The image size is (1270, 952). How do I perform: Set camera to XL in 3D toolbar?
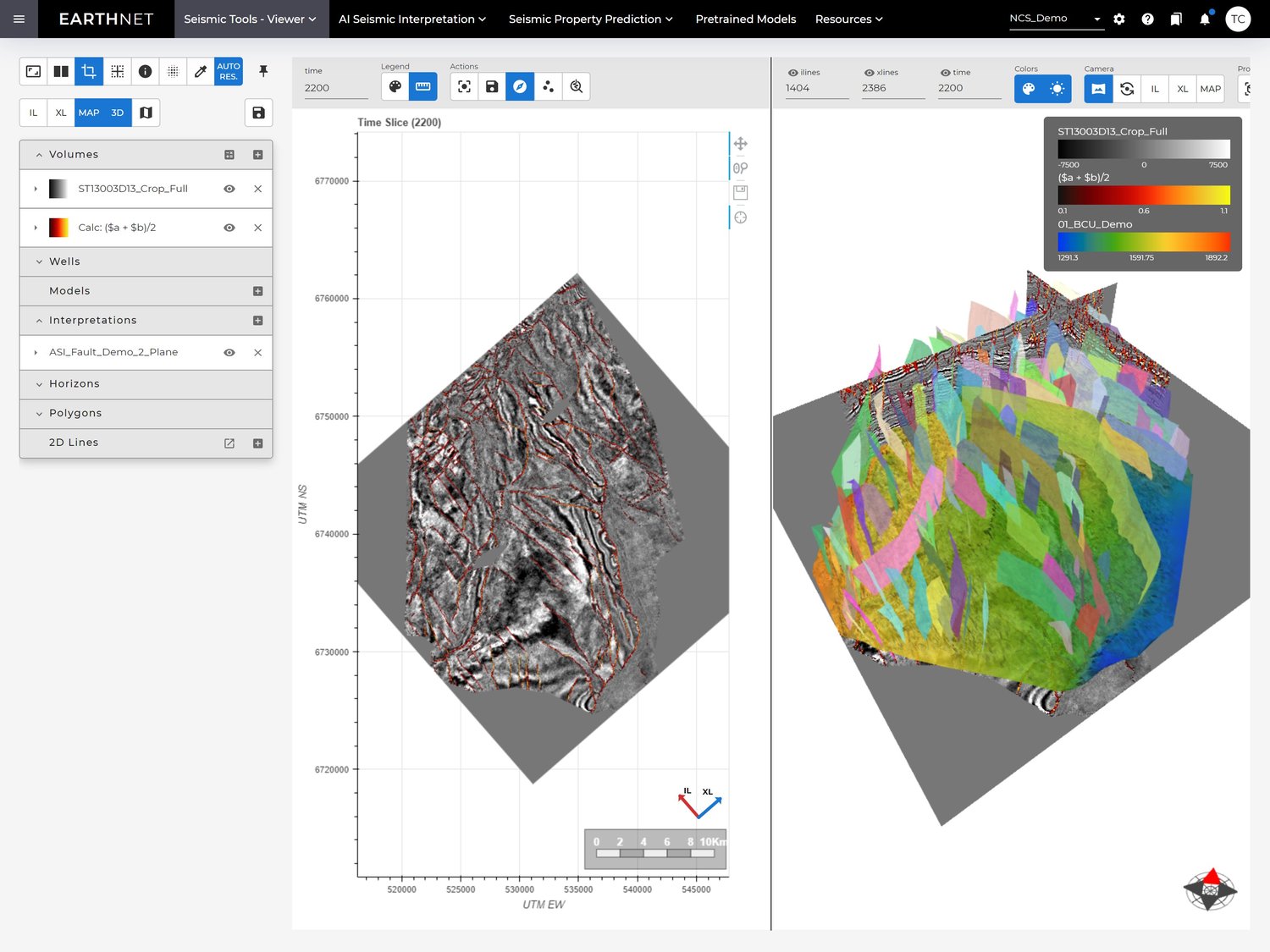point(1183,88)
